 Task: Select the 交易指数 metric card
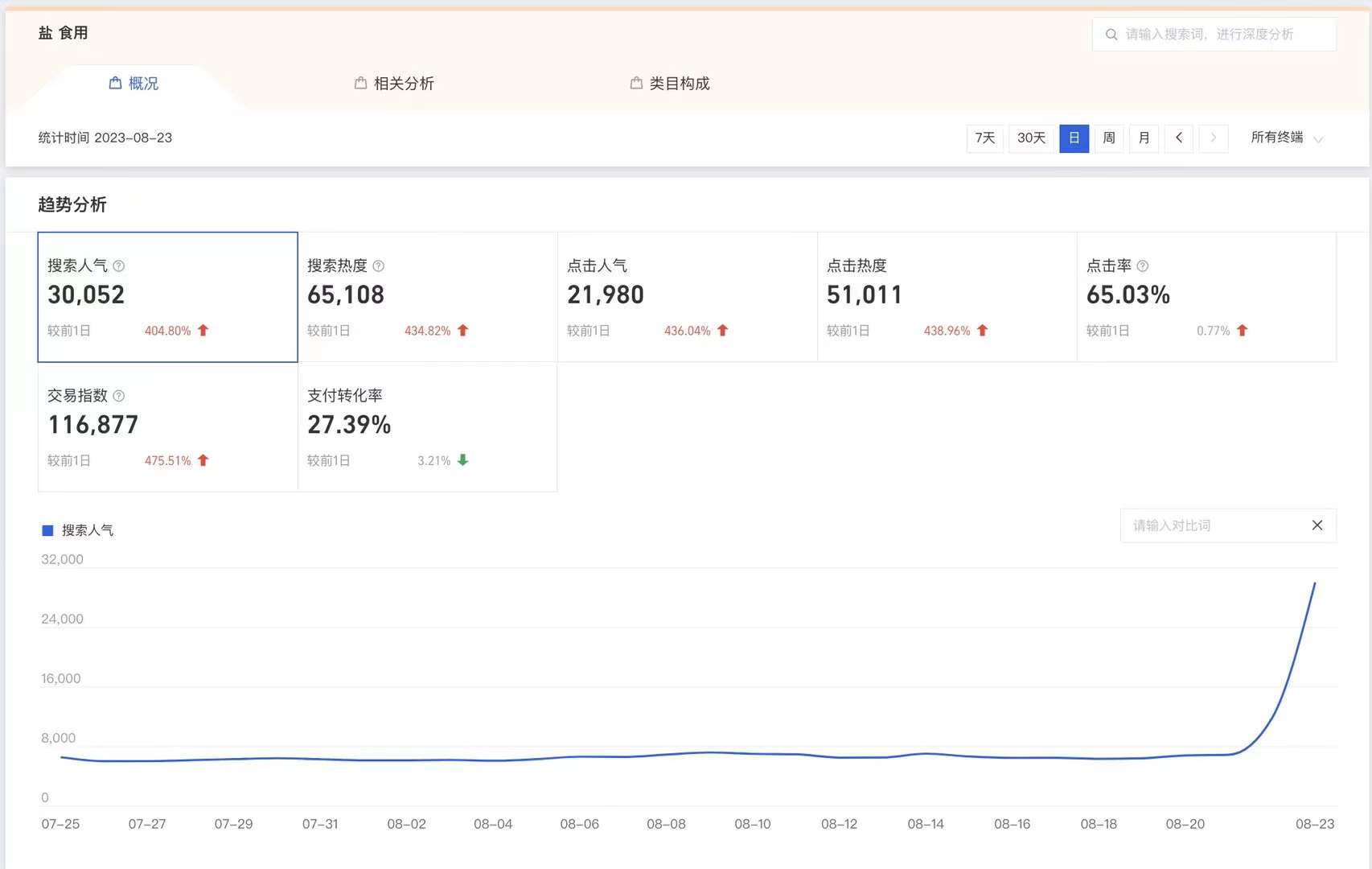click(168, 427)
